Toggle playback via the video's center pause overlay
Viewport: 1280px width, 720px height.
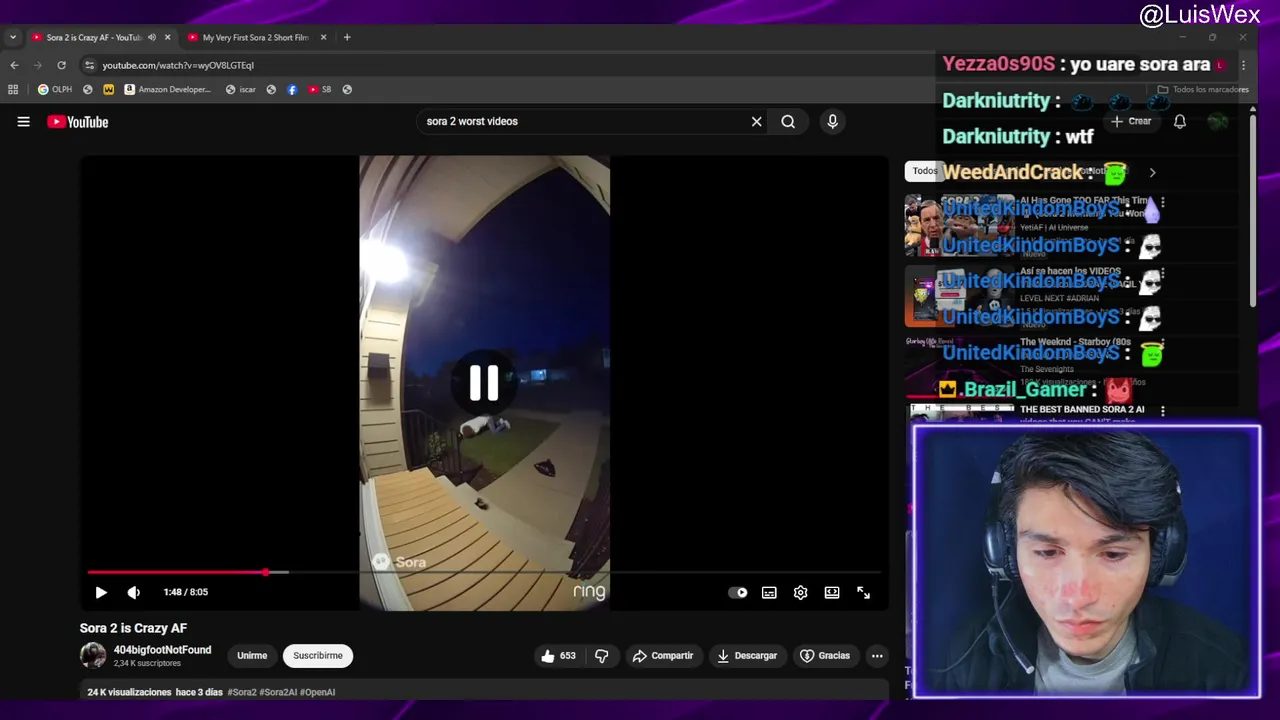point(484,383)
